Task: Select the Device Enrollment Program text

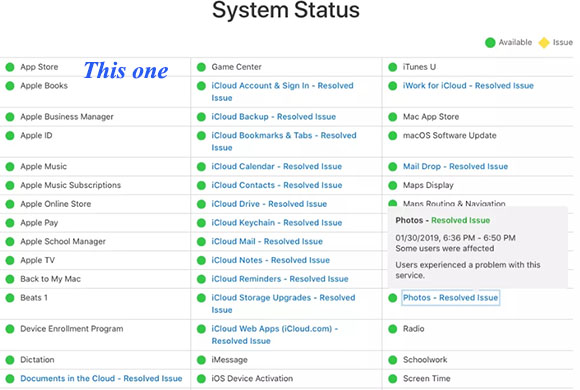Action: tap(72, 329)
